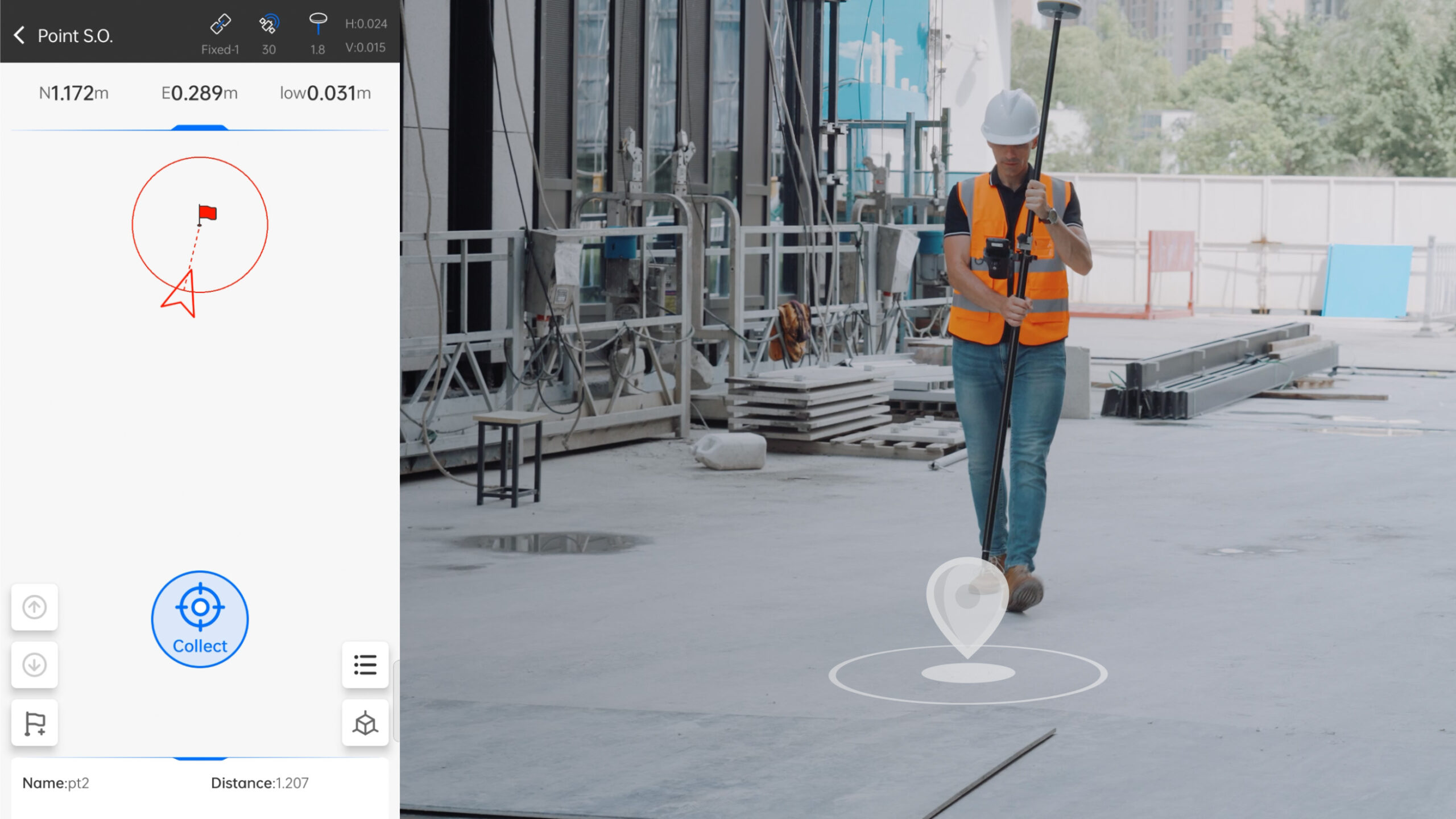
Task: Expand the top blue panel handle
Action: (200, 128)
